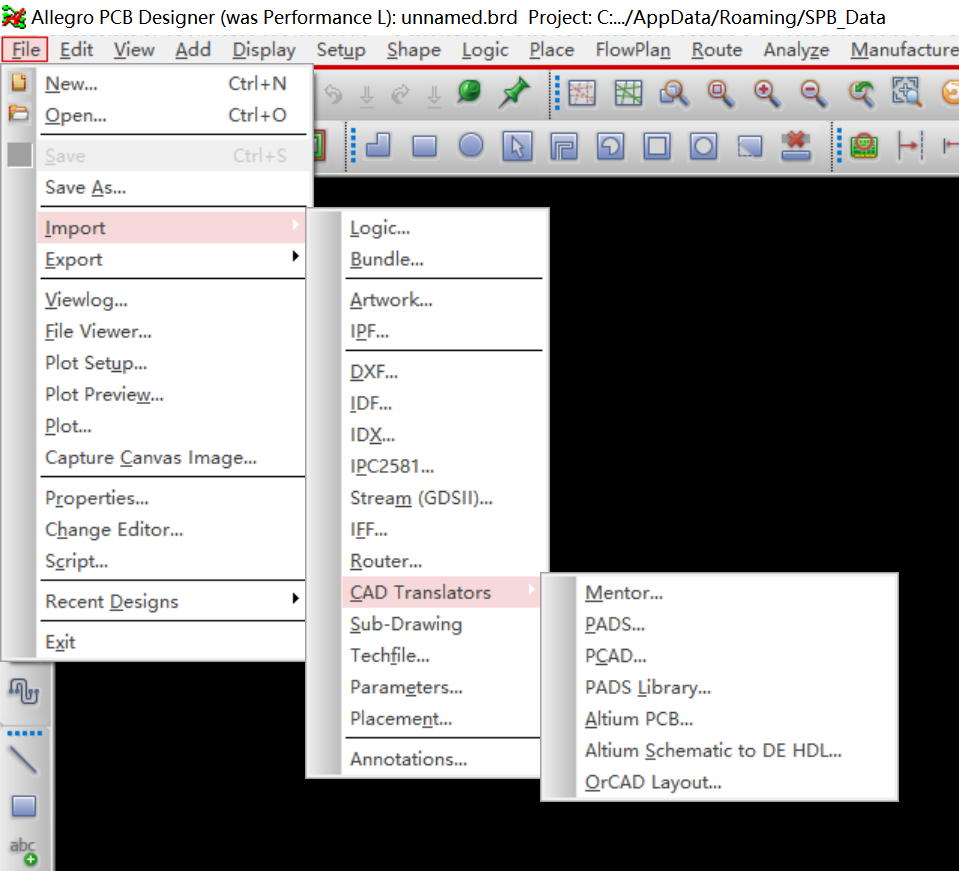
Task: Click the Zoom Fit icon
Action: (x=720, y=94)
